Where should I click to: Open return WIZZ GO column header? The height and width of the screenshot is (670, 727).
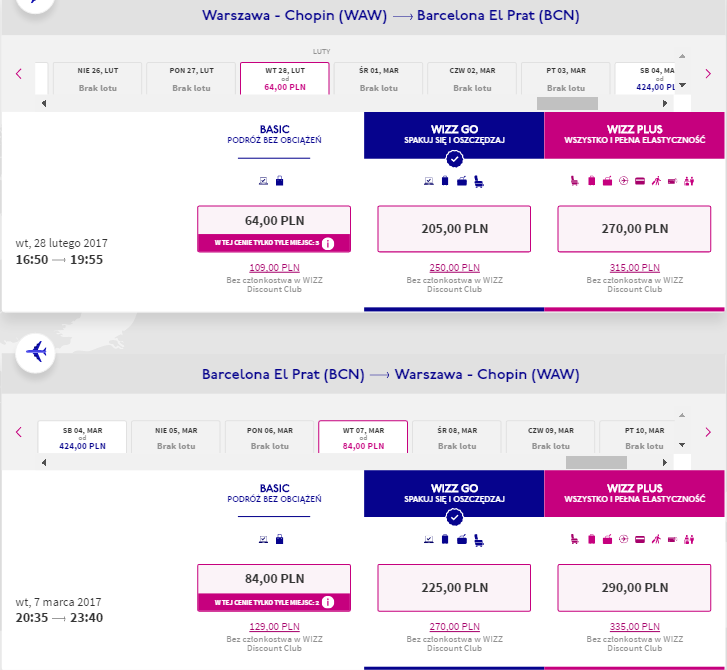click(x=454, y=494)
